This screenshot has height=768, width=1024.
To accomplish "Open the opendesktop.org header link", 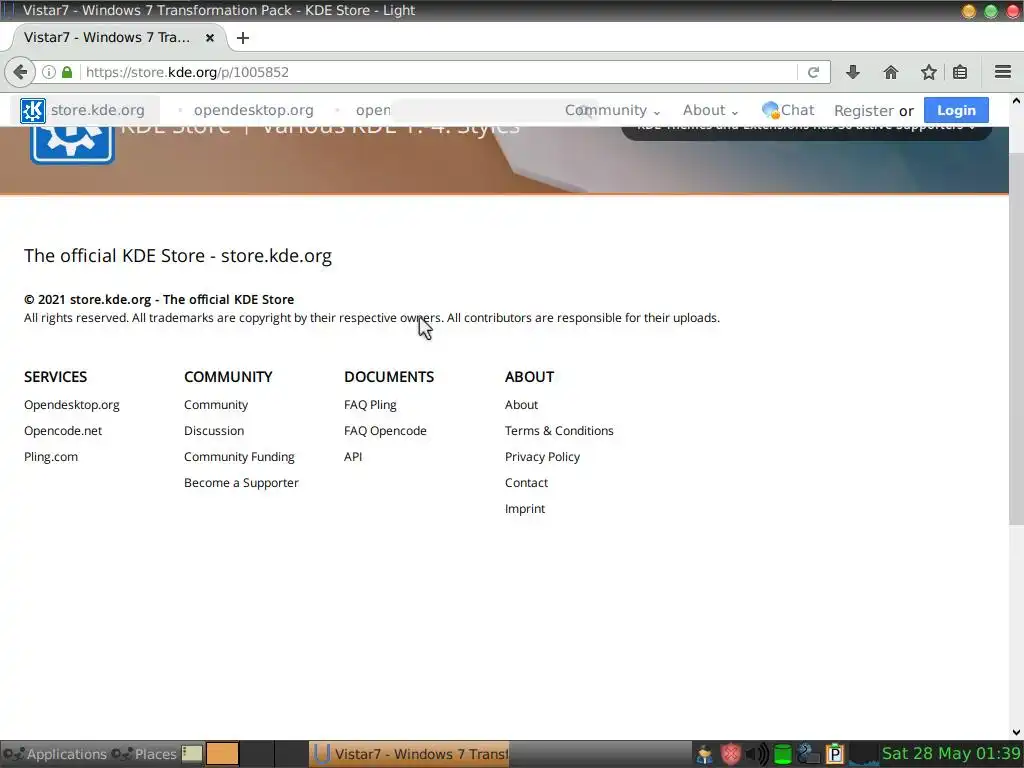I will point(253,110).
